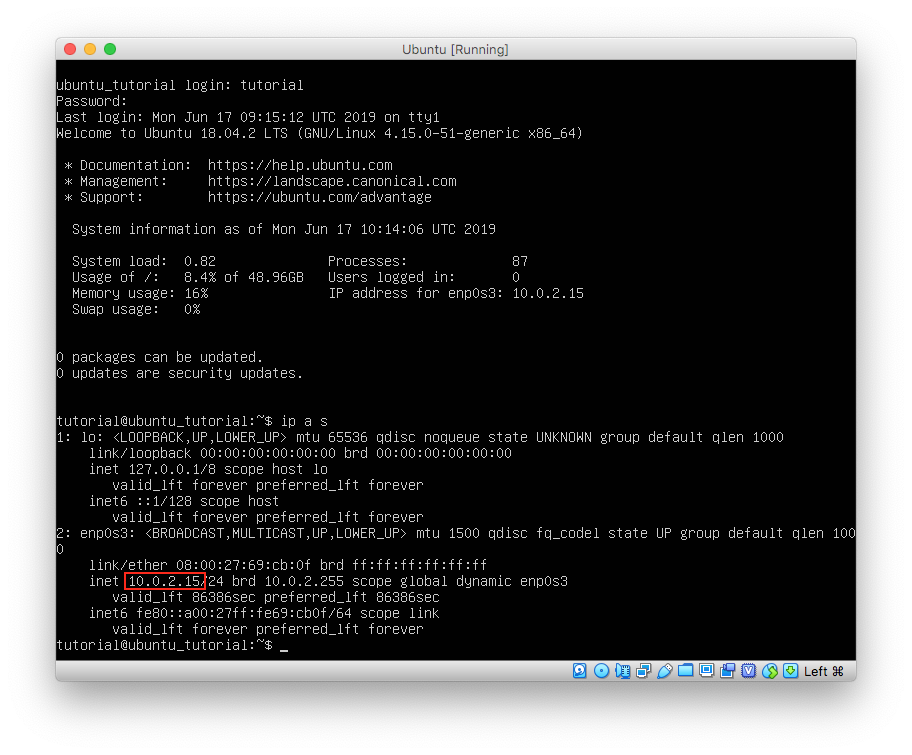This screenshot has height=755, width=912.
Task: Toggle the mouse integration indicator icon
Action: 770,671
